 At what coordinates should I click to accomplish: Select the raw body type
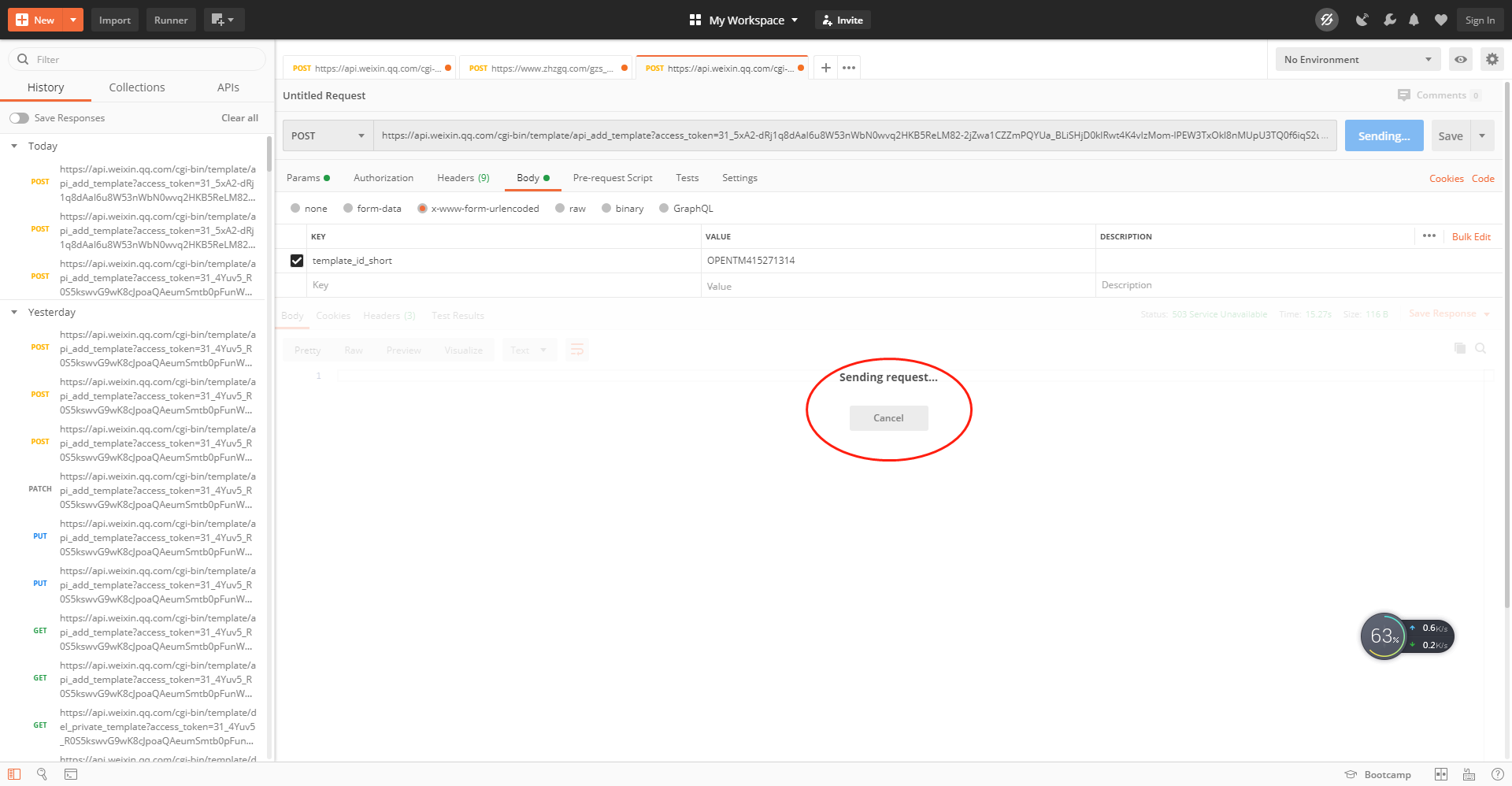pyautogui.click(x=560, y=208)
